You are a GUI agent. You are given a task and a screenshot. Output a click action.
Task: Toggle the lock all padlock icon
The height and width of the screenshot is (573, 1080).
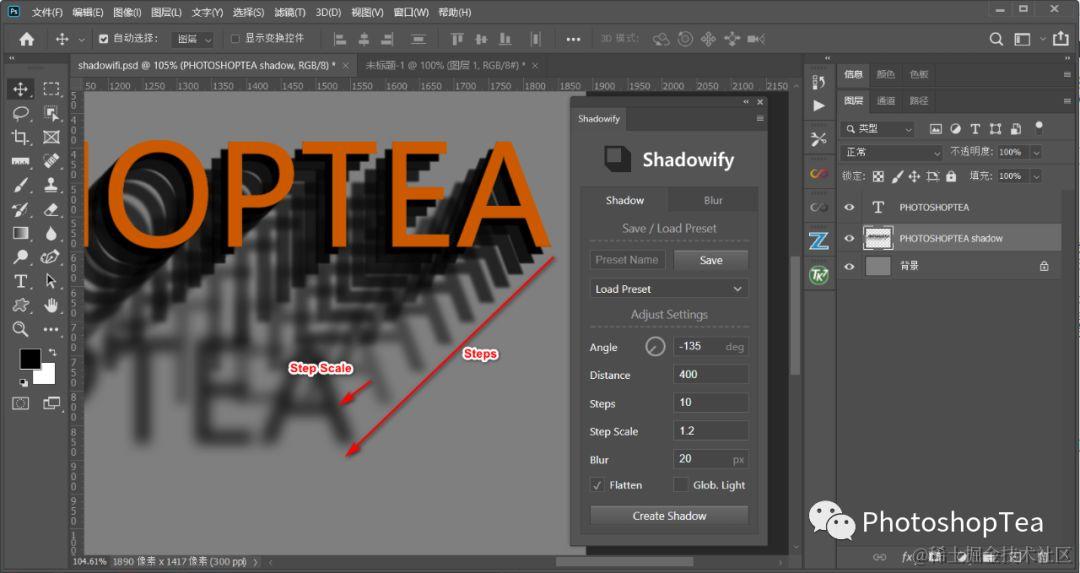[951, 176]
